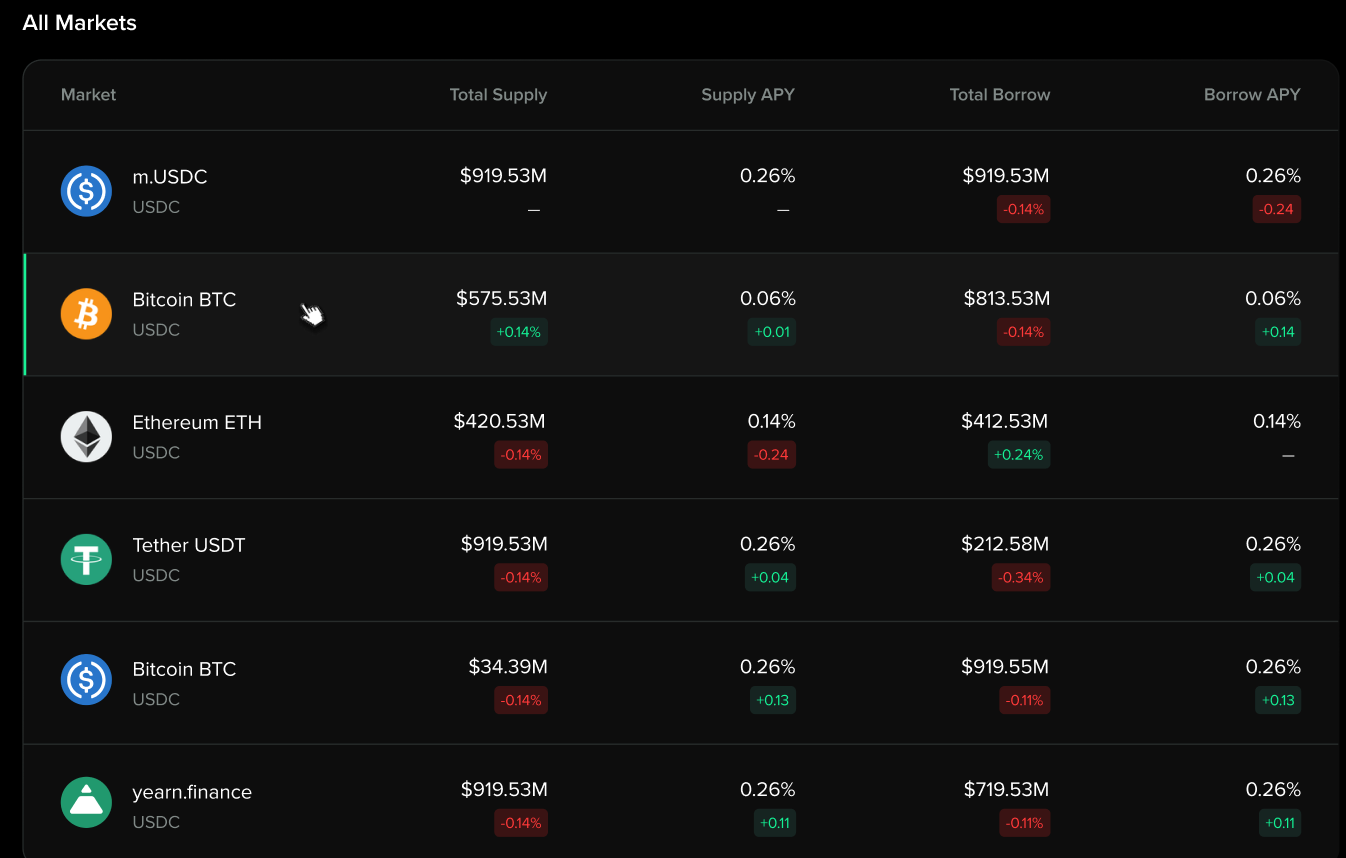Click the $212.58M borrow value
The width and height of the screenshot is (1346, 858).
(x=1005, y=545)
